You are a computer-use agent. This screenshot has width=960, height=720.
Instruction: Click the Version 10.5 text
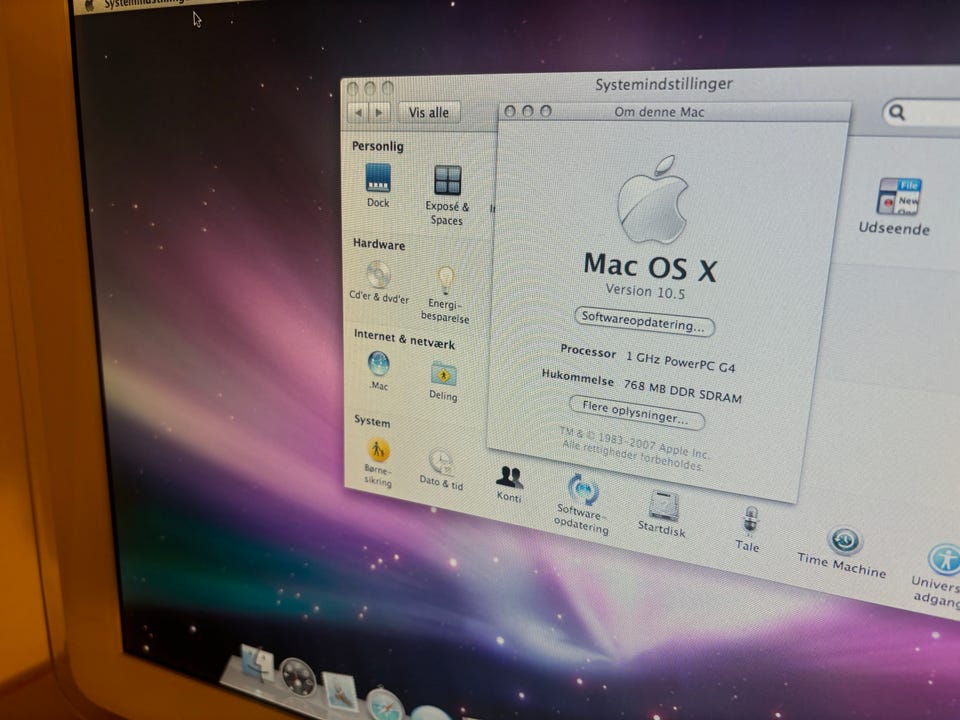tap(645, 291)
